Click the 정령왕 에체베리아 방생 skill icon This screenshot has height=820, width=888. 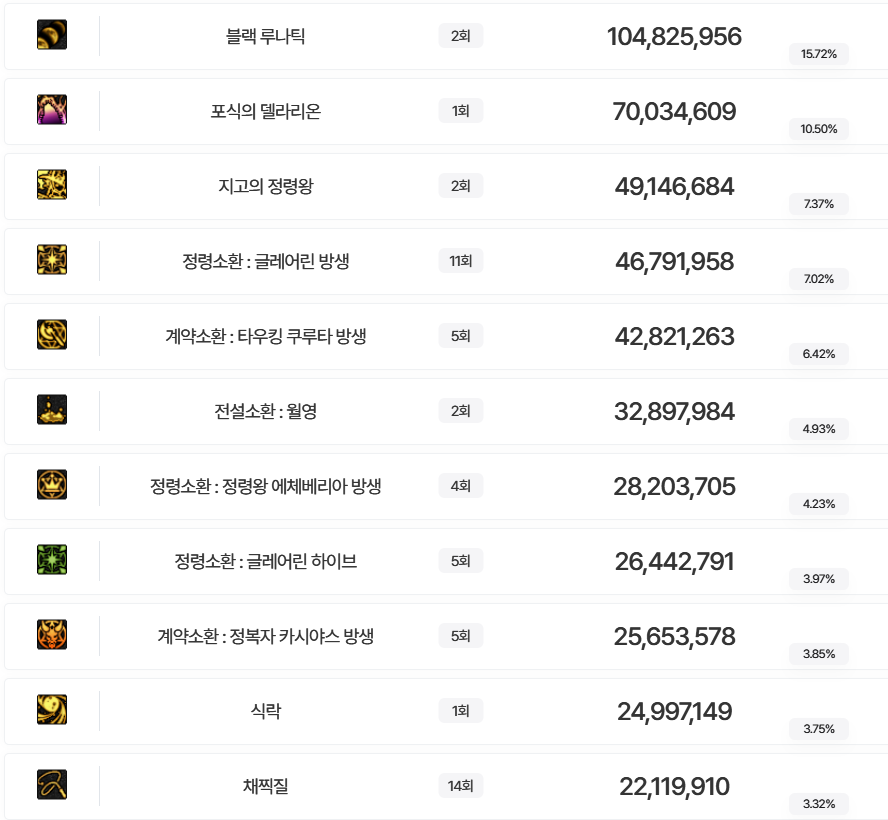pos(52,485)
